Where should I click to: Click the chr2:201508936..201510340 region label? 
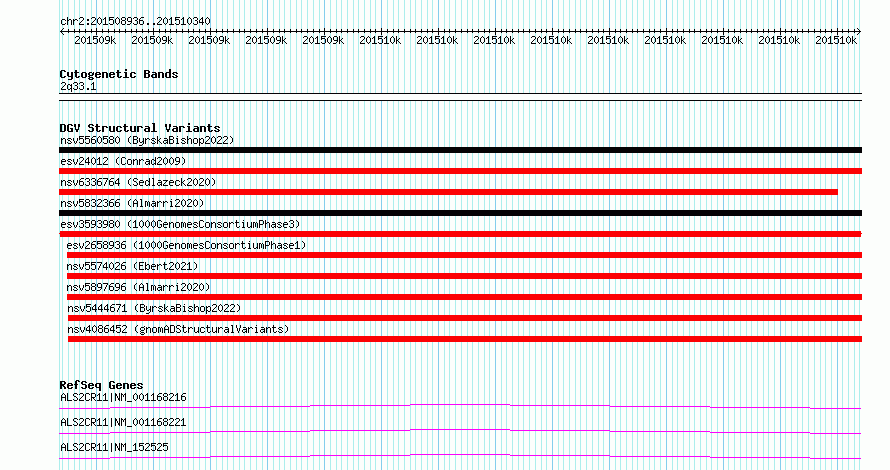(x=135, y=21)
